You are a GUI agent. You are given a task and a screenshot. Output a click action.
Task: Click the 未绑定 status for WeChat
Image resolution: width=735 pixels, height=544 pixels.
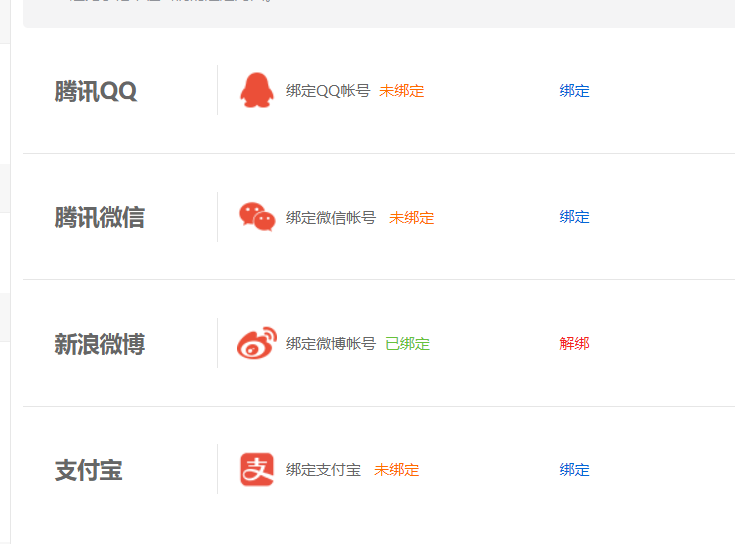(x=411, y=218)
